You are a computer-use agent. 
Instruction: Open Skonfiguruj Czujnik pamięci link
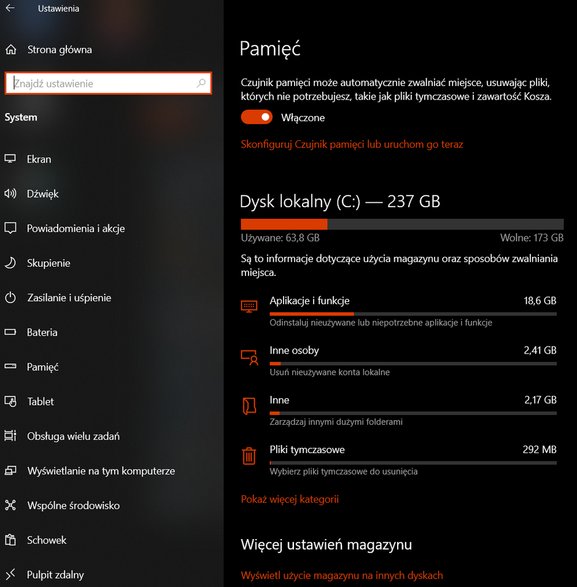click(x=352, y=144)
